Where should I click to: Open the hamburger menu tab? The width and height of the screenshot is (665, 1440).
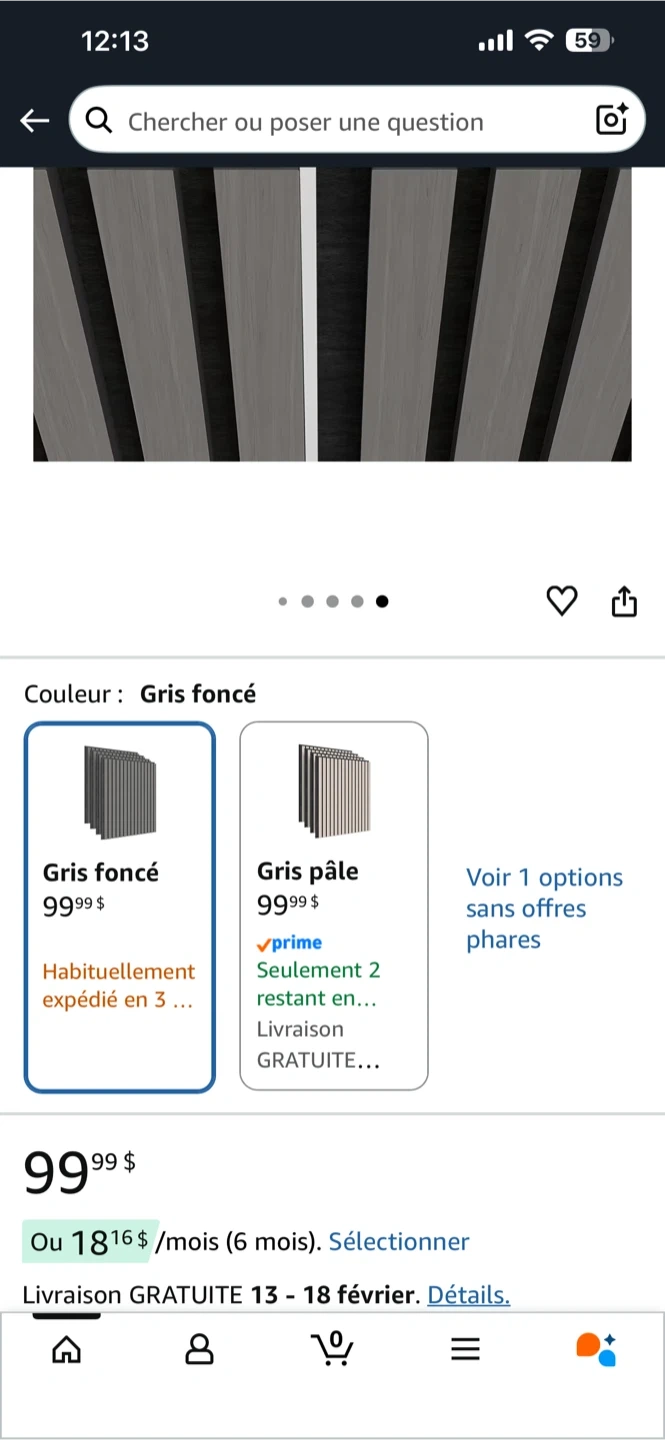[465, 1350]
